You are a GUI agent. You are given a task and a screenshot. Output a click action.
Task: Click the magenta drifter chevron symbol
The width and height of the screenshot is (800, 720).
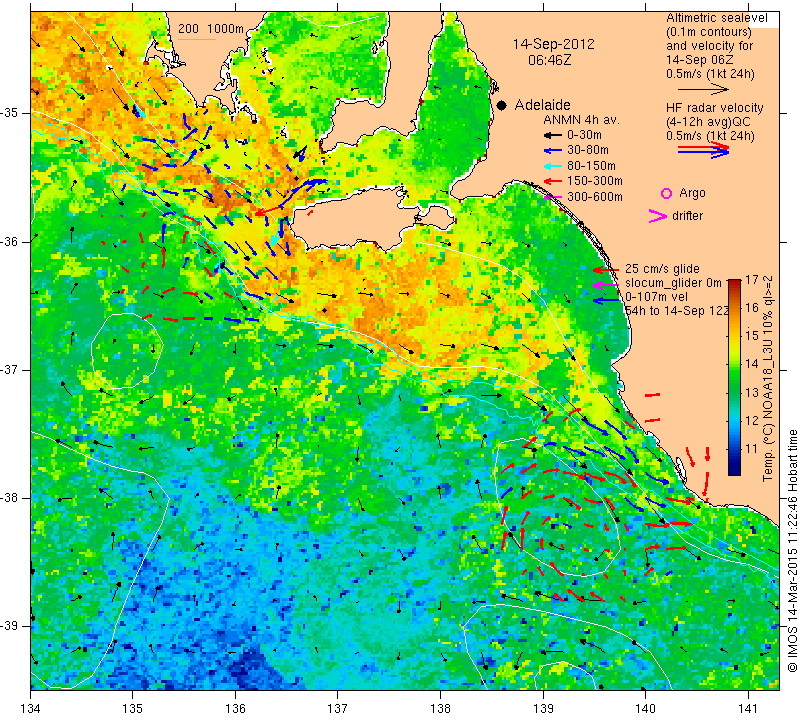click(x=658, y=216)
